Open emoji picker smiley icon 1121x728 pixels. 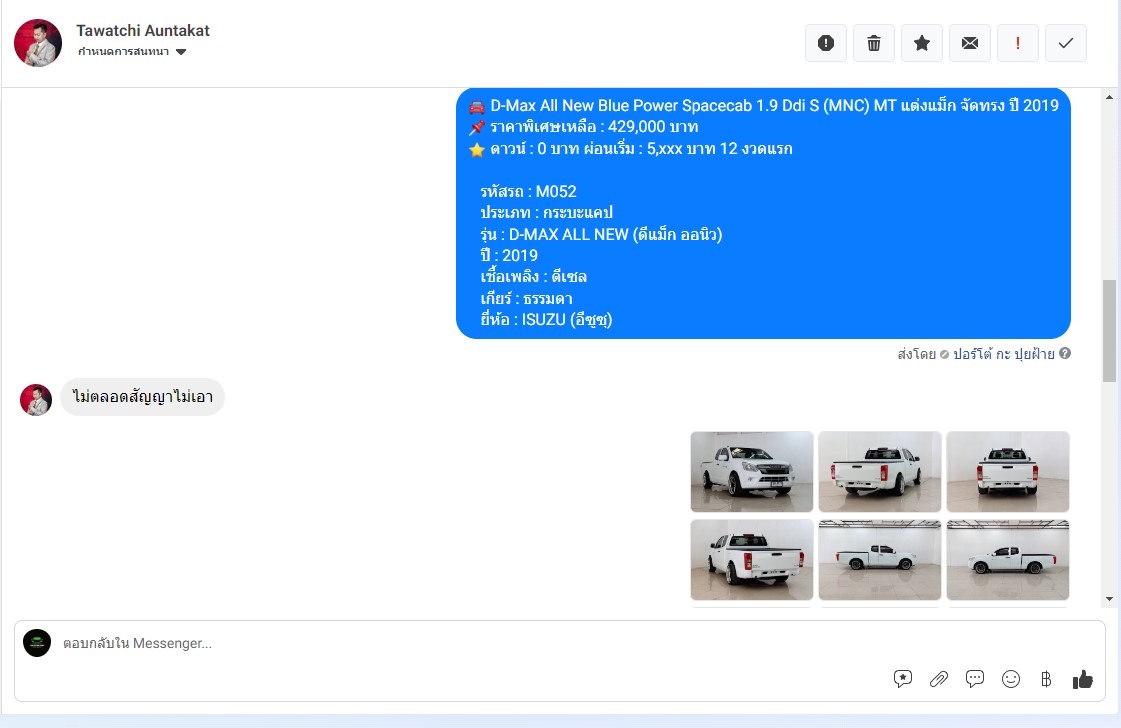1011,679
